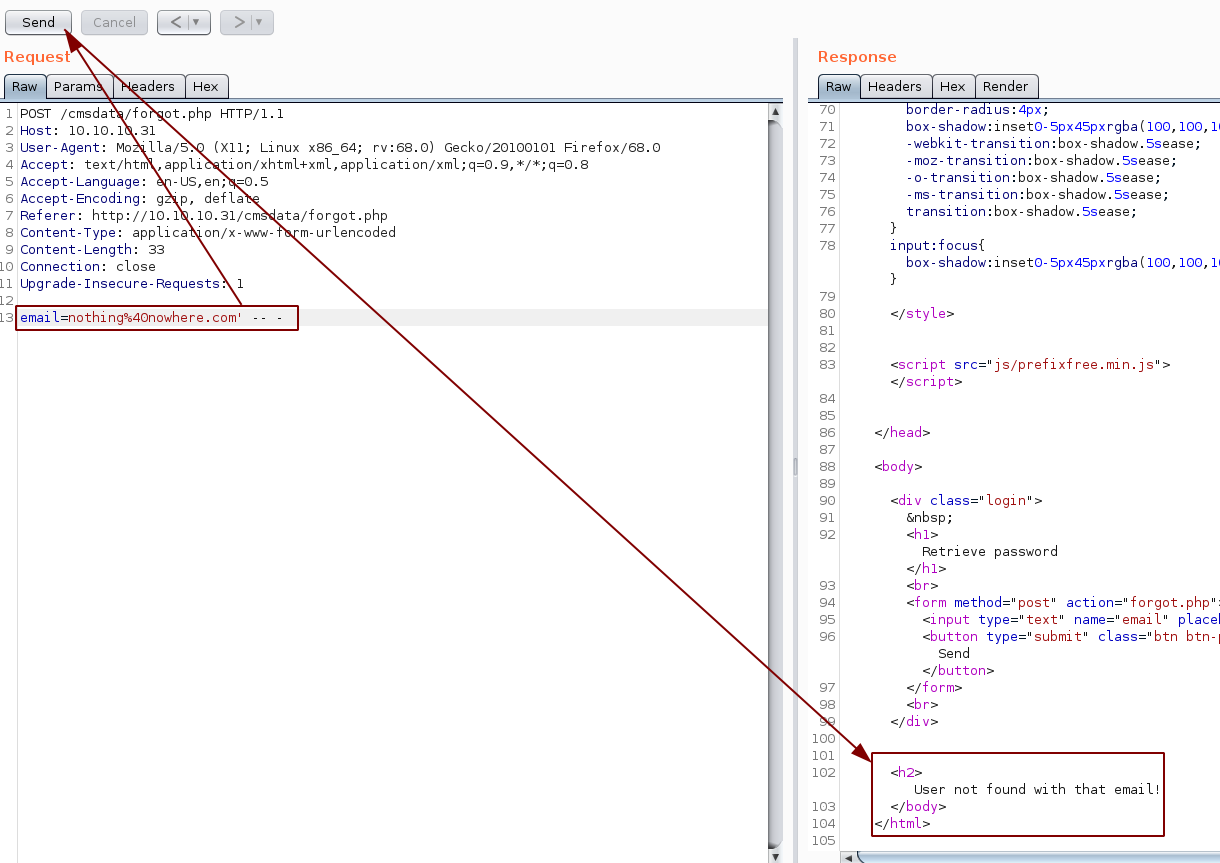Click the '<div class="login">' line

[x=966, y=501]
